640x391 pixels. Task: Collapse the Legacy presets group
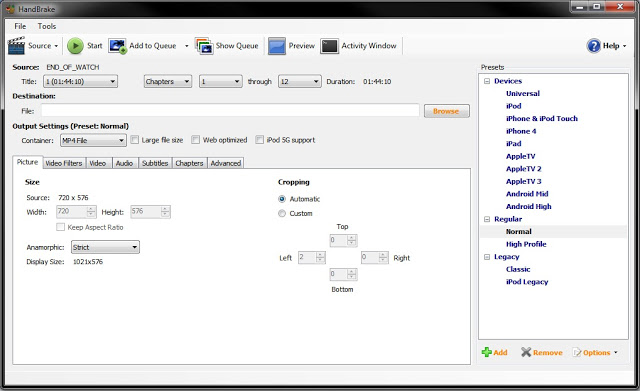coord(487,257)
